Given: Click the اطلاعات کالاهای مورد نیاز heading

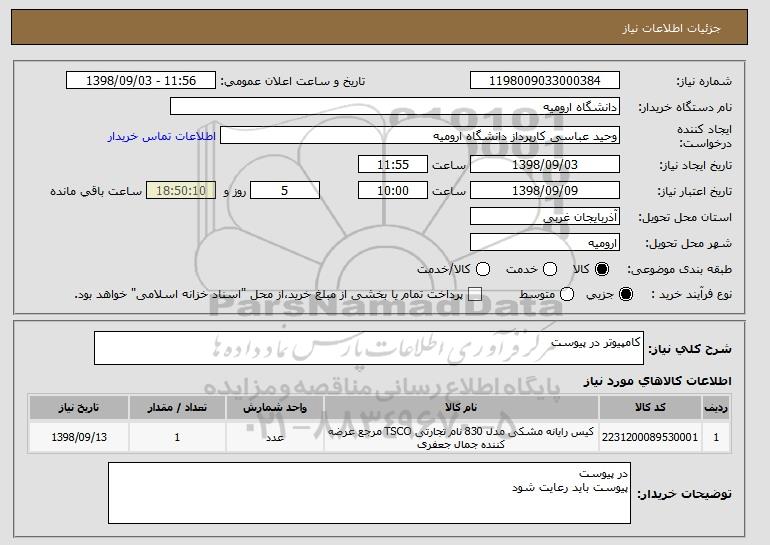Looking at the screenshot, I should (x=657, y=381).
